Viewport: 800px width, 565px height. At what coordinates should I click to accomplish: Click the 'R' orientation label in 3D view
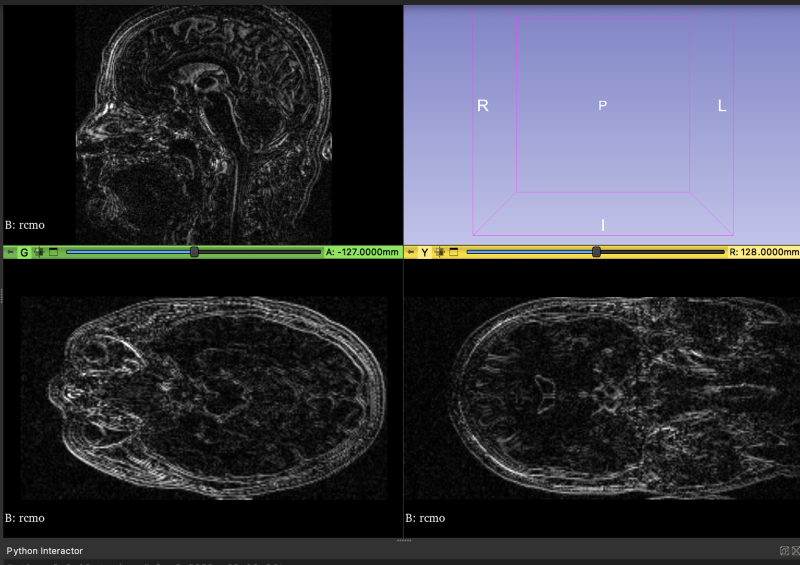tap(483, 106)
